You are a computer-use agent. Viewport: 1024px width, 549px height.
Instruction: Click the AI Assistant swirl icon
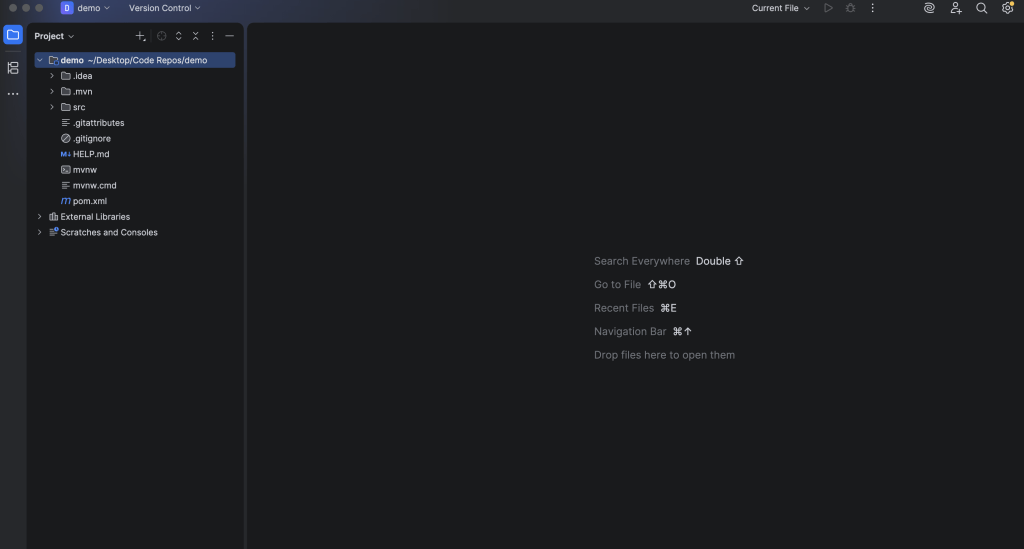coord(929,8)
